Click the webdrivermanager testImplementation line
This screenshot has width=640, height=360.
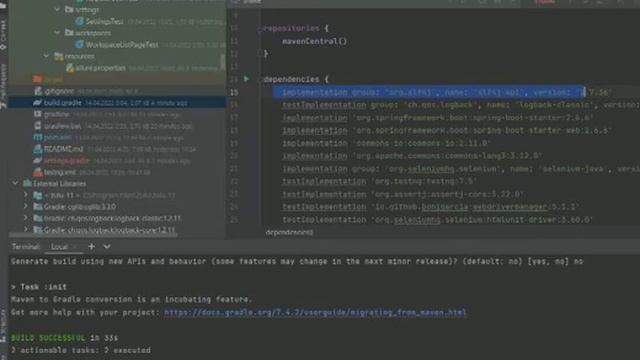[431, 207]
